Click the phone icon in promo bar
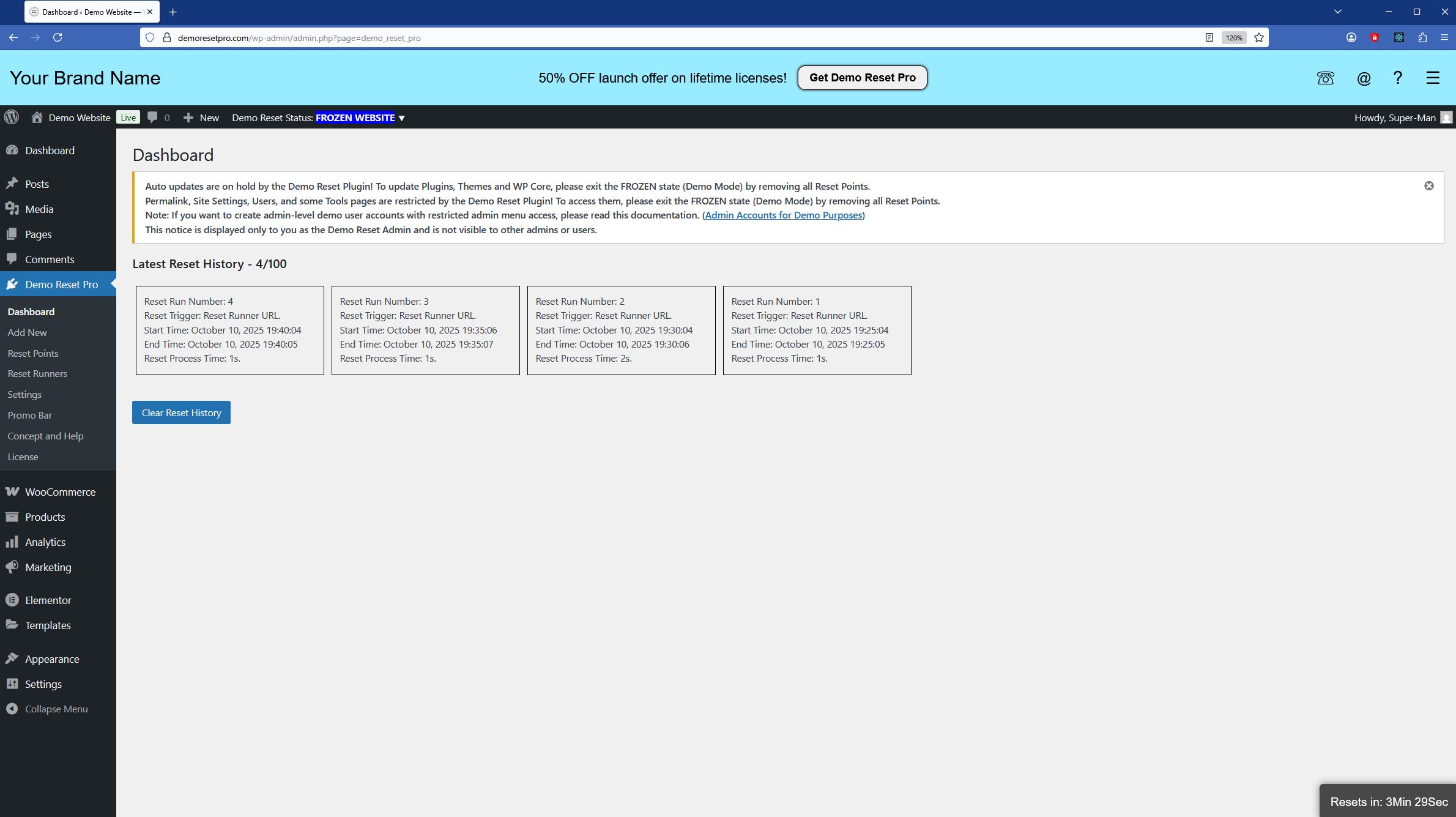Viewport: 1456px width, 817px height. coord(1325,78)
